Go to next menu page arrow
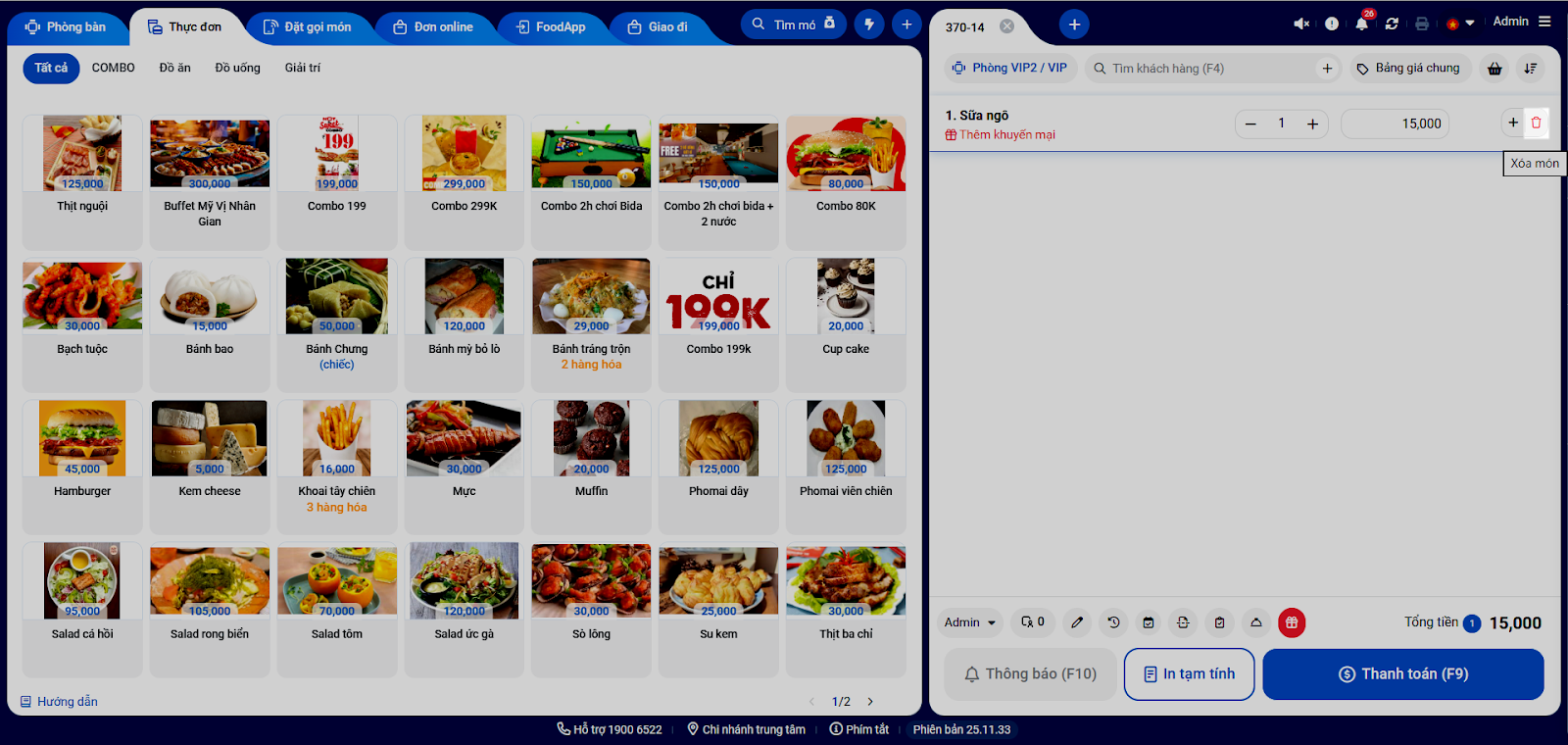Viewport: 1568px width, 745px height. (870, 702)
